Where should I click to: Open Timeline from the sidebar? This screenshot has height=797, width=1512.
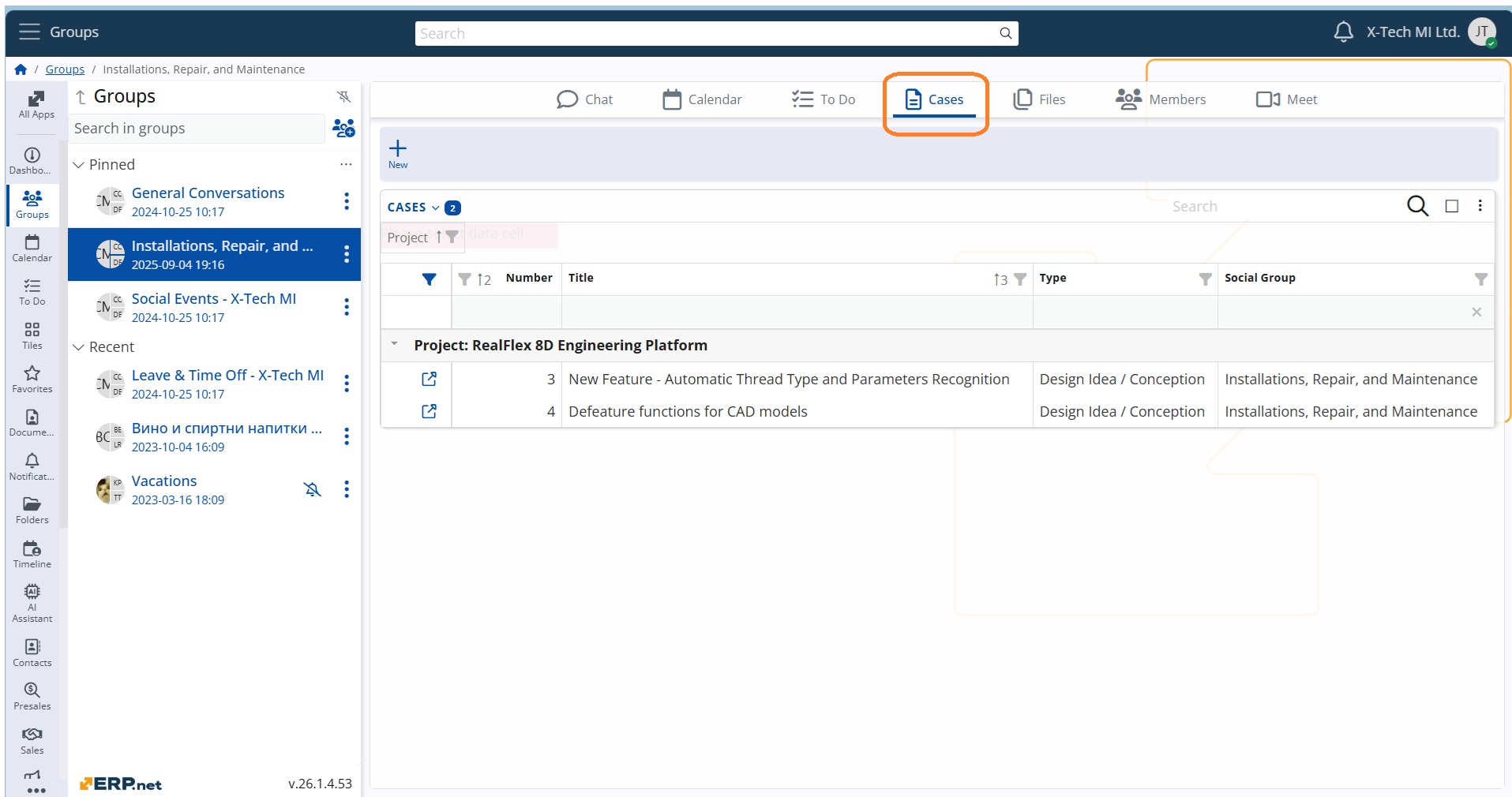tap(32, 555)
